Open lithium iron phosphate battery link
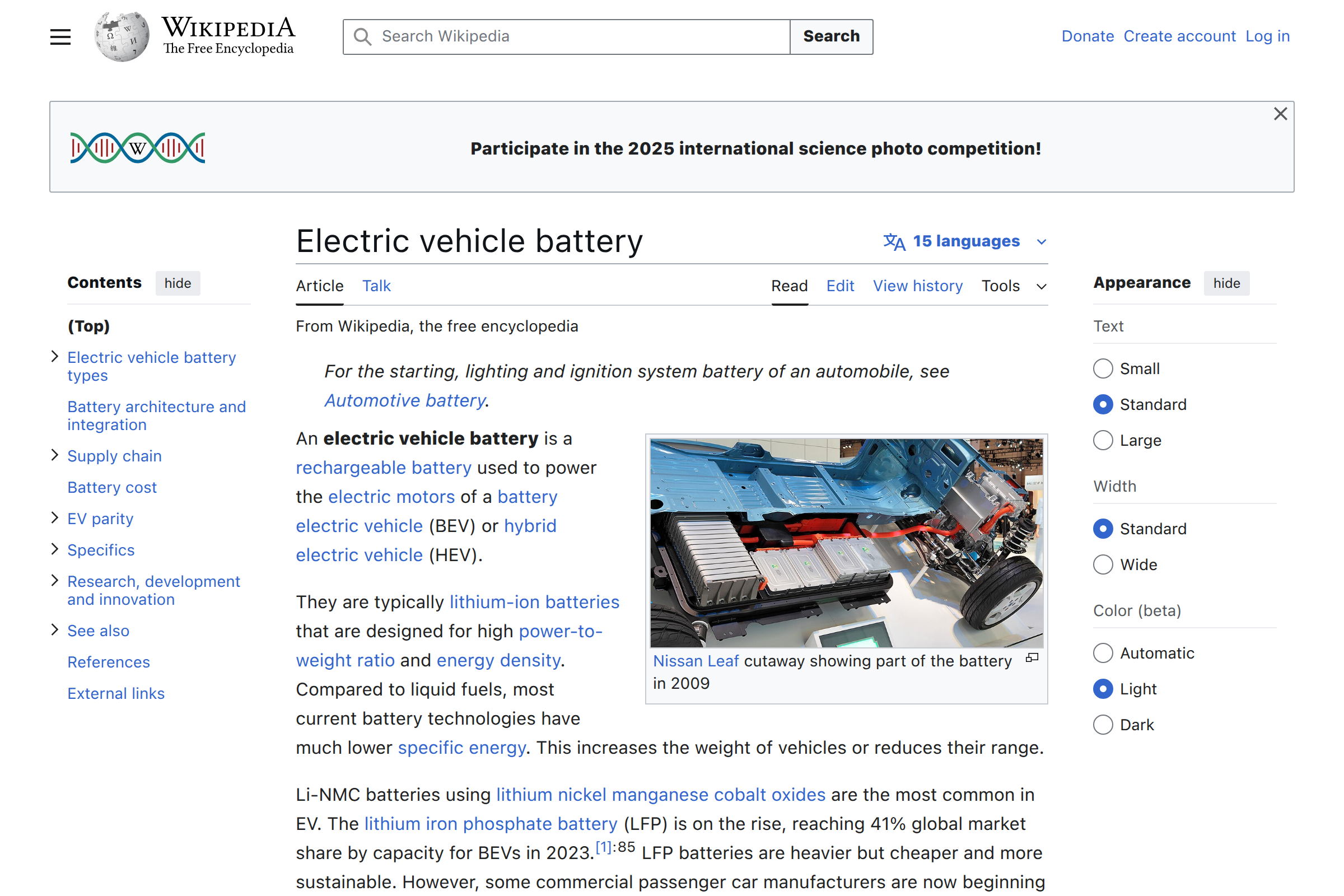The image size is (1344, 896). (x=491, y=824)
